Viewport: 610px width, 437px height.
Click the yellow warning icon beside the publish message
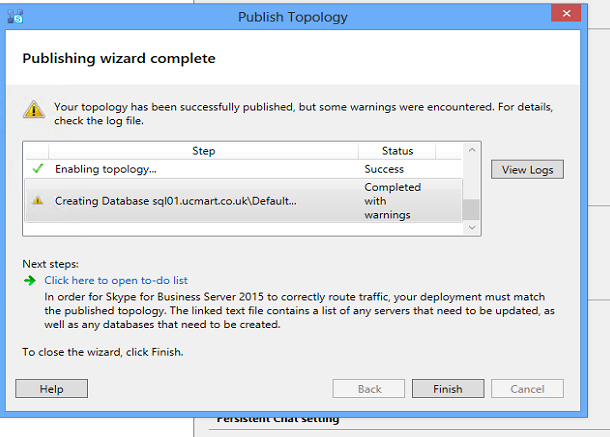(x=35, y=110)
